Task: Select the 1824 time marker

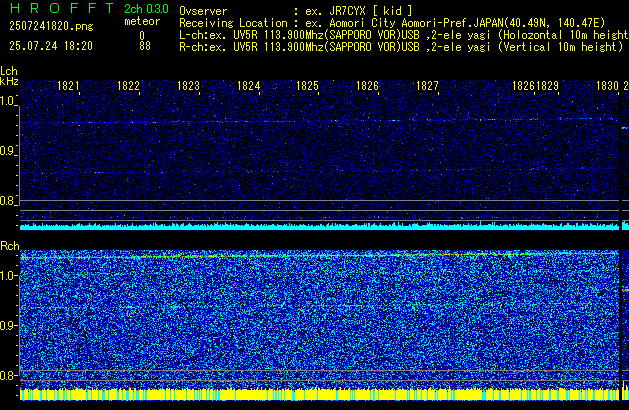Action: tap(248, 86)
